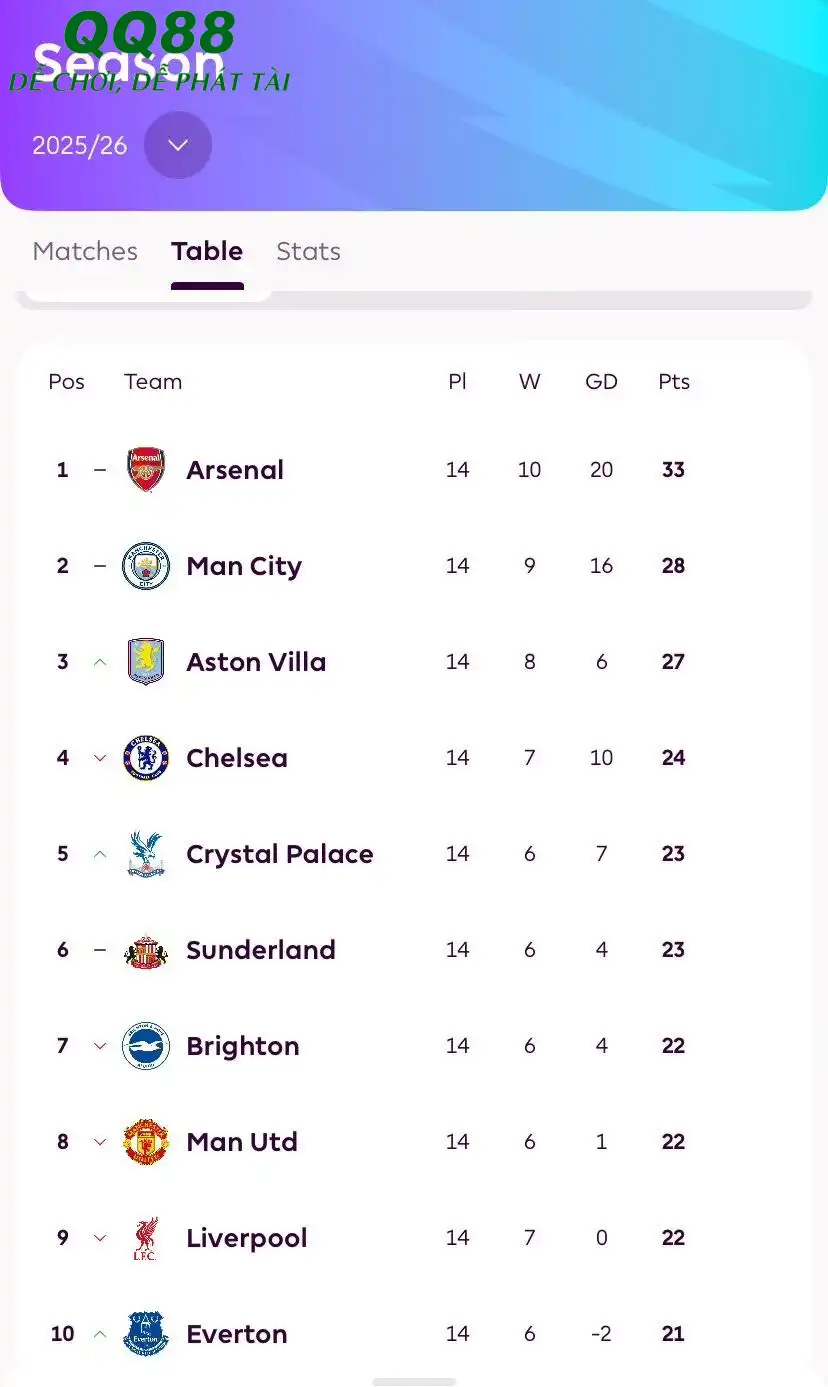Open the Liverpool team name link
Screen dimensions: 828x1387
[x=246, y=1238]
